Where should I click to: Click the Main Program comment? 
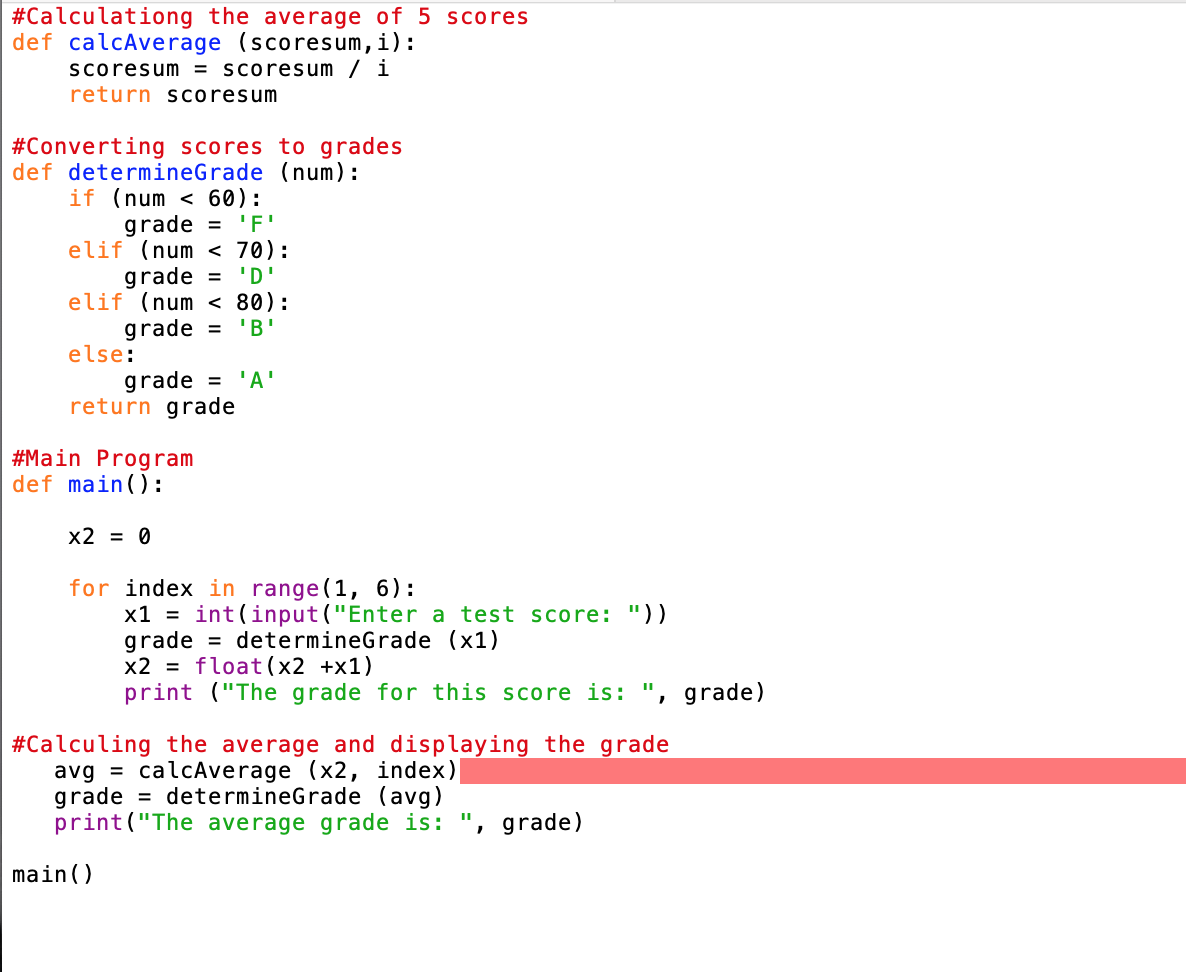click(102, 458)
